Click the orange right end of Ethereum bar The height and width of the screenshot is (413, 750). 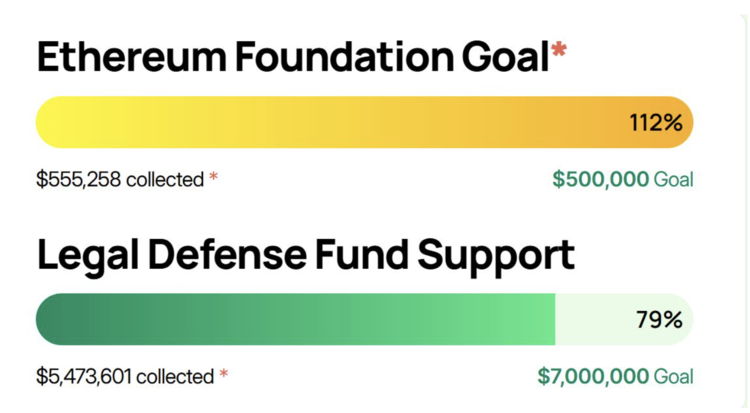click(672, 122)
